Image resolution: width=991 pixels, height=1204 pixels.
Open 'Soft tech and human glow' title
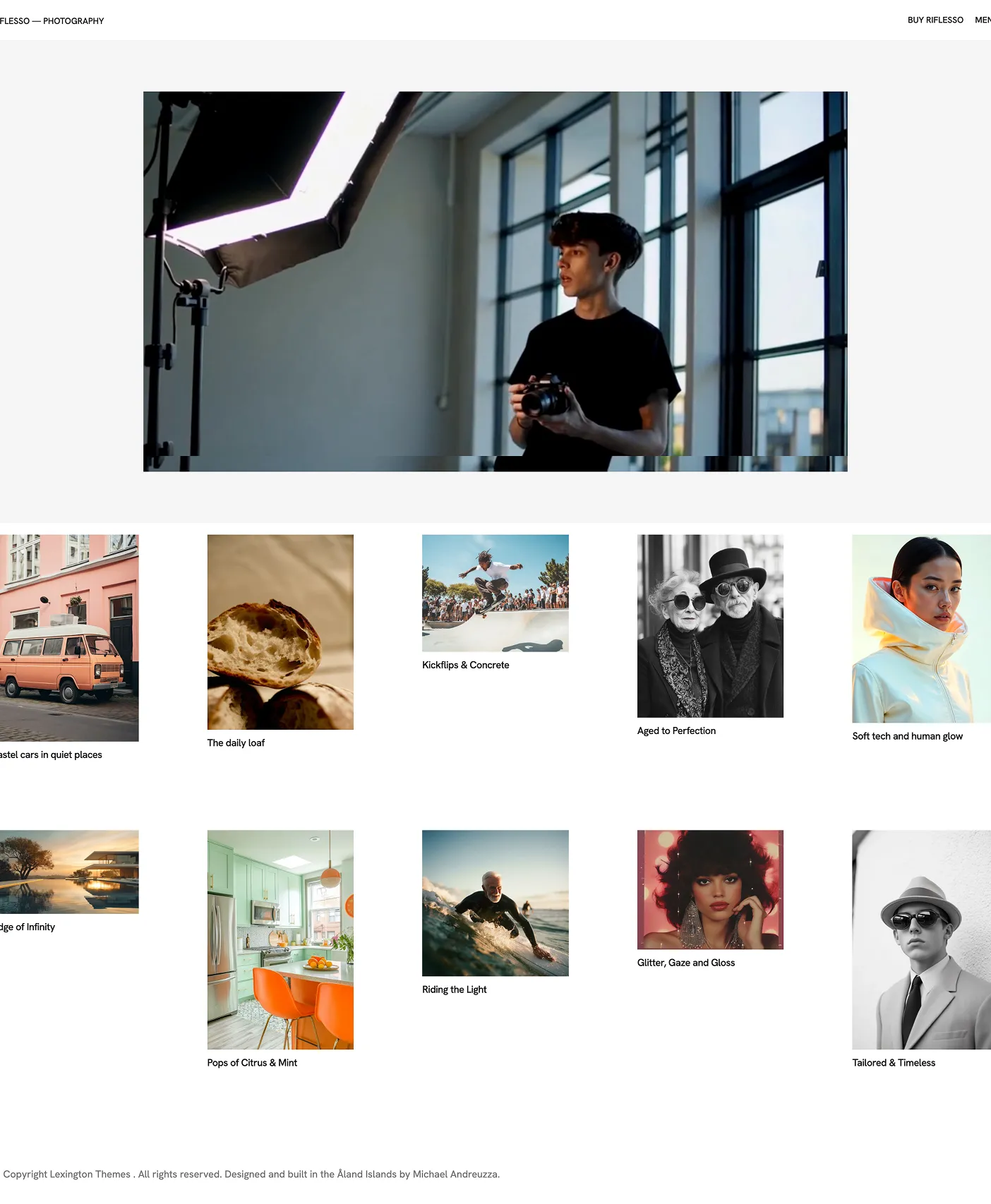907,736
